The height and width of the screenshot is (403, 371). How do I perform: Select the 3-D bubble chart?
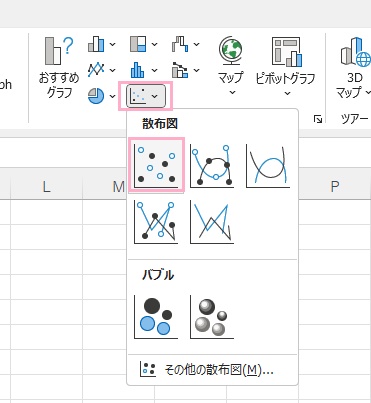pyautogui.click(x=212, y=317)
